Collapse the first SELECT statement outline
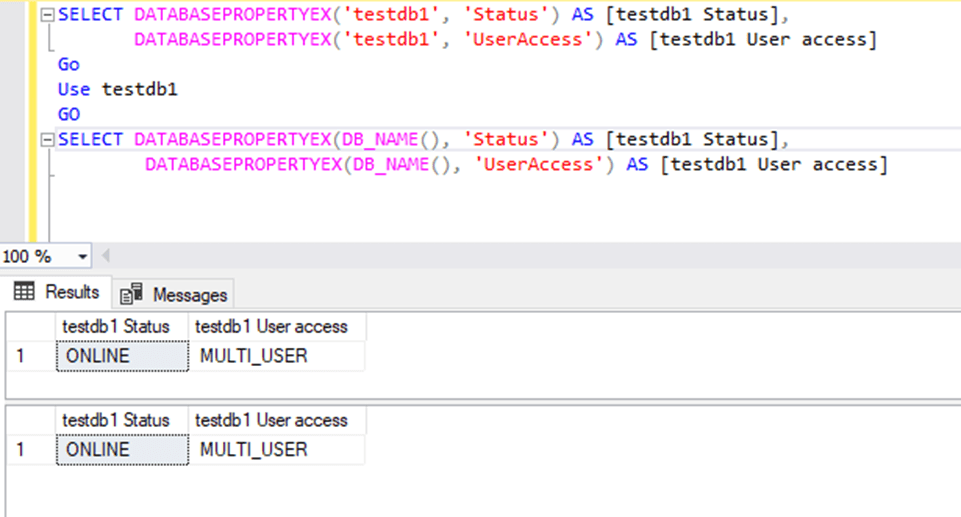 tap(46, 16)
